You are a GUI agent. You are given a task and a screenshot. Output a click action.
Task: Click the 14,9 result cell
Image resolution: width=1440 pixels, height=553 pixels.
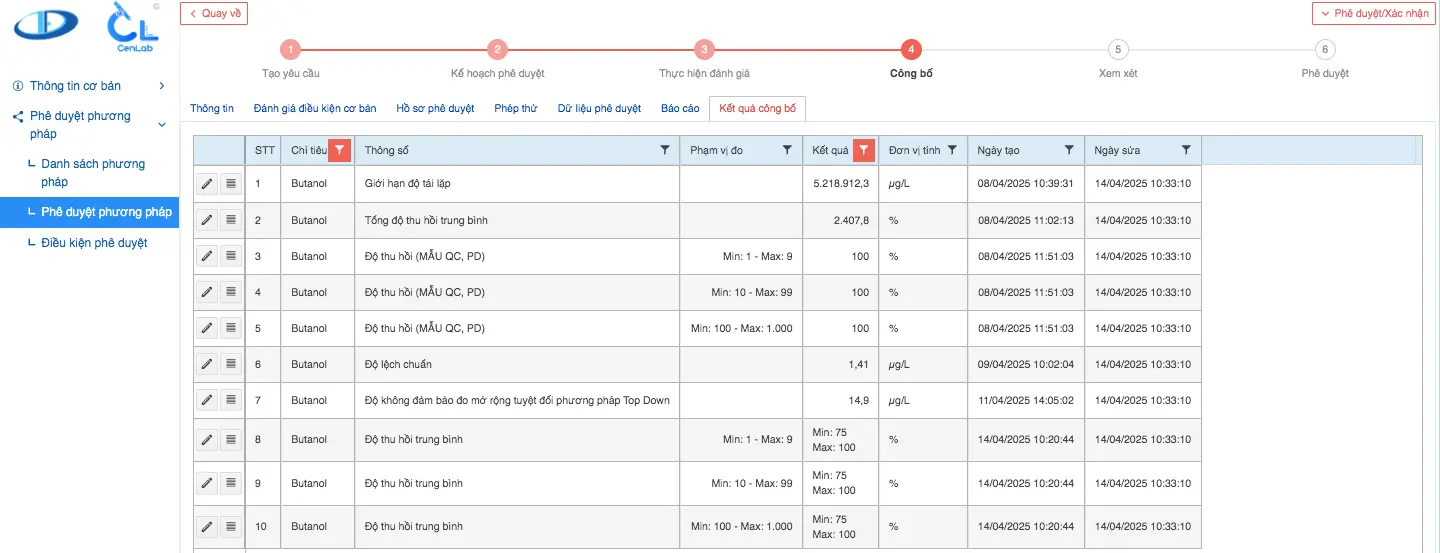point(841,400)
